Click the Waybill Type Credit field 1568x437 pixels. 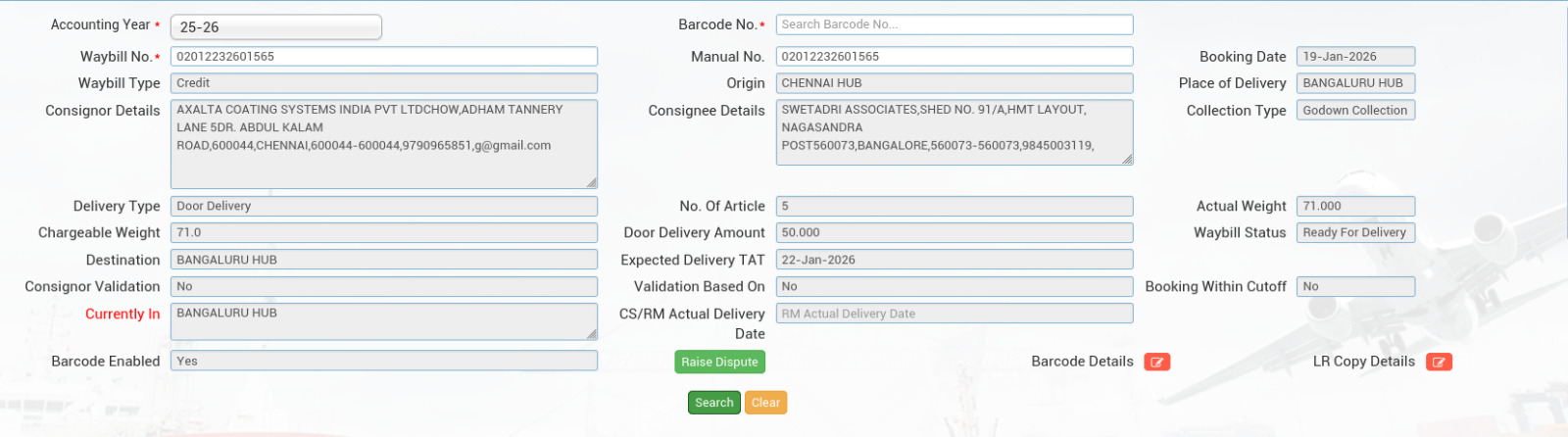tap(383, 83)
